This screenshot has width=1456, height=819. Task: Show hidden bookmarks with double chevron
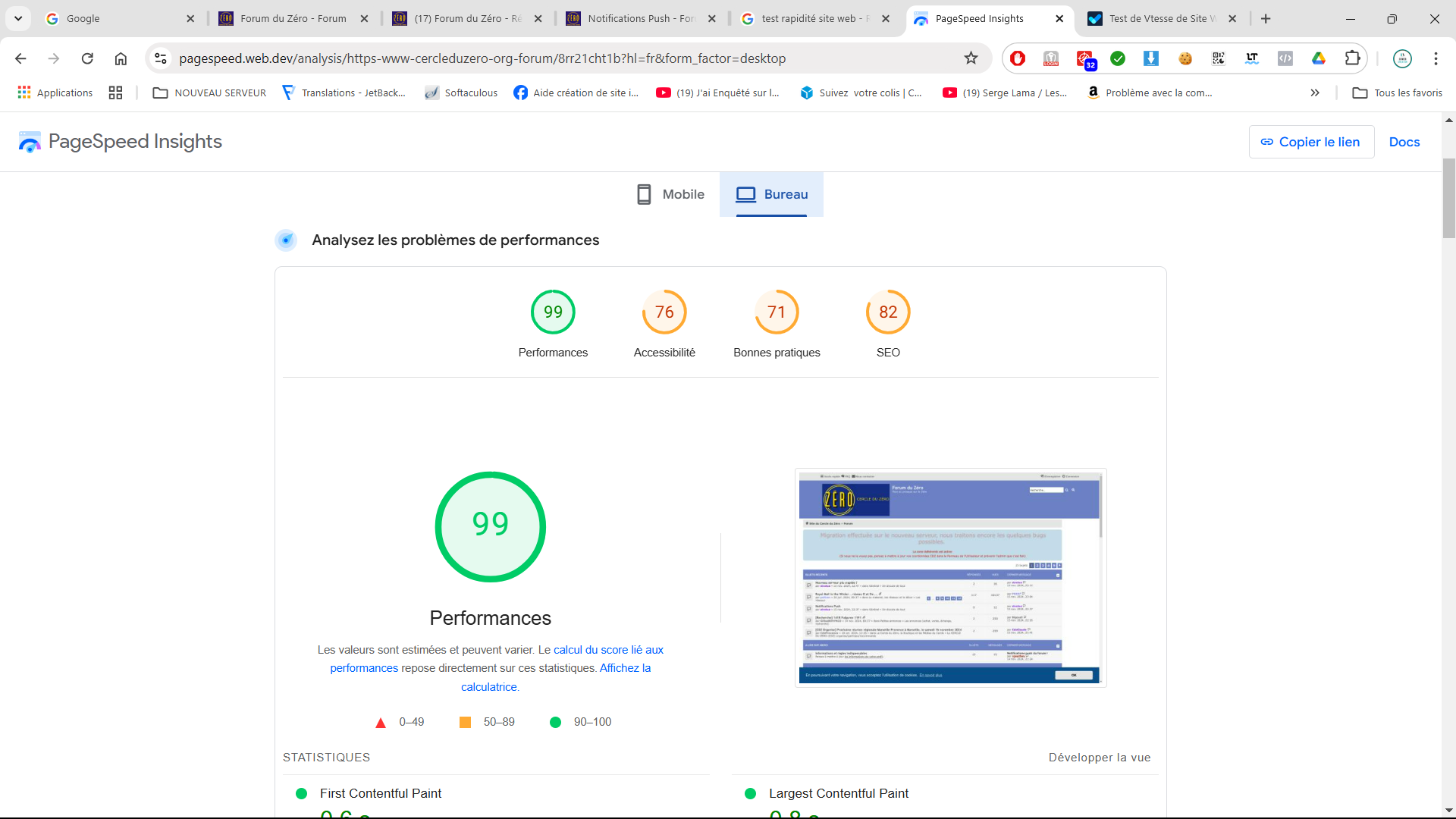tap(1315, 93)
